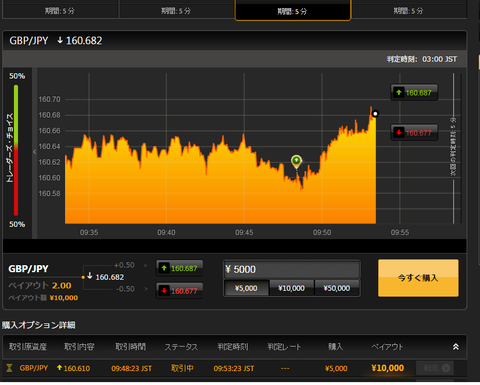The image size is (480, 385).
Task: Click the white current price dot on chart
Action: pyautogui.click(x=375, y=114)
